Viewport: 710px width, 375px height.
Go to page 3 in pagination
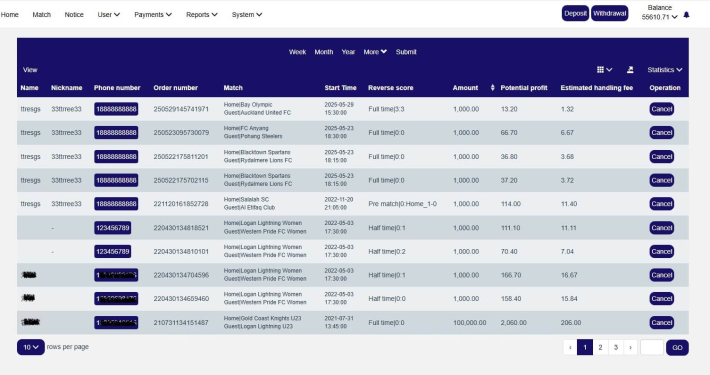tap(616, 347)
